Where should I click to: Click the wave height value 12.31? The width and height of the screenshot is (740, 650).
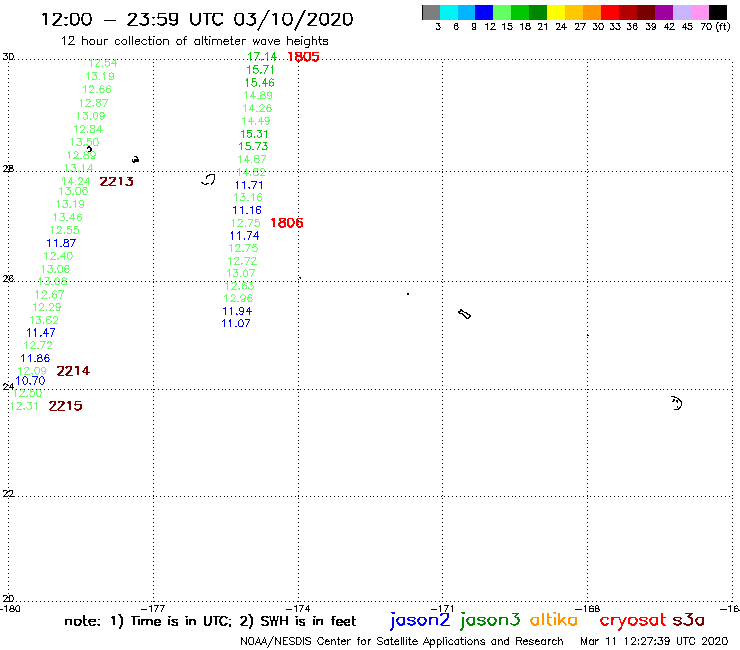coord(24,406)
